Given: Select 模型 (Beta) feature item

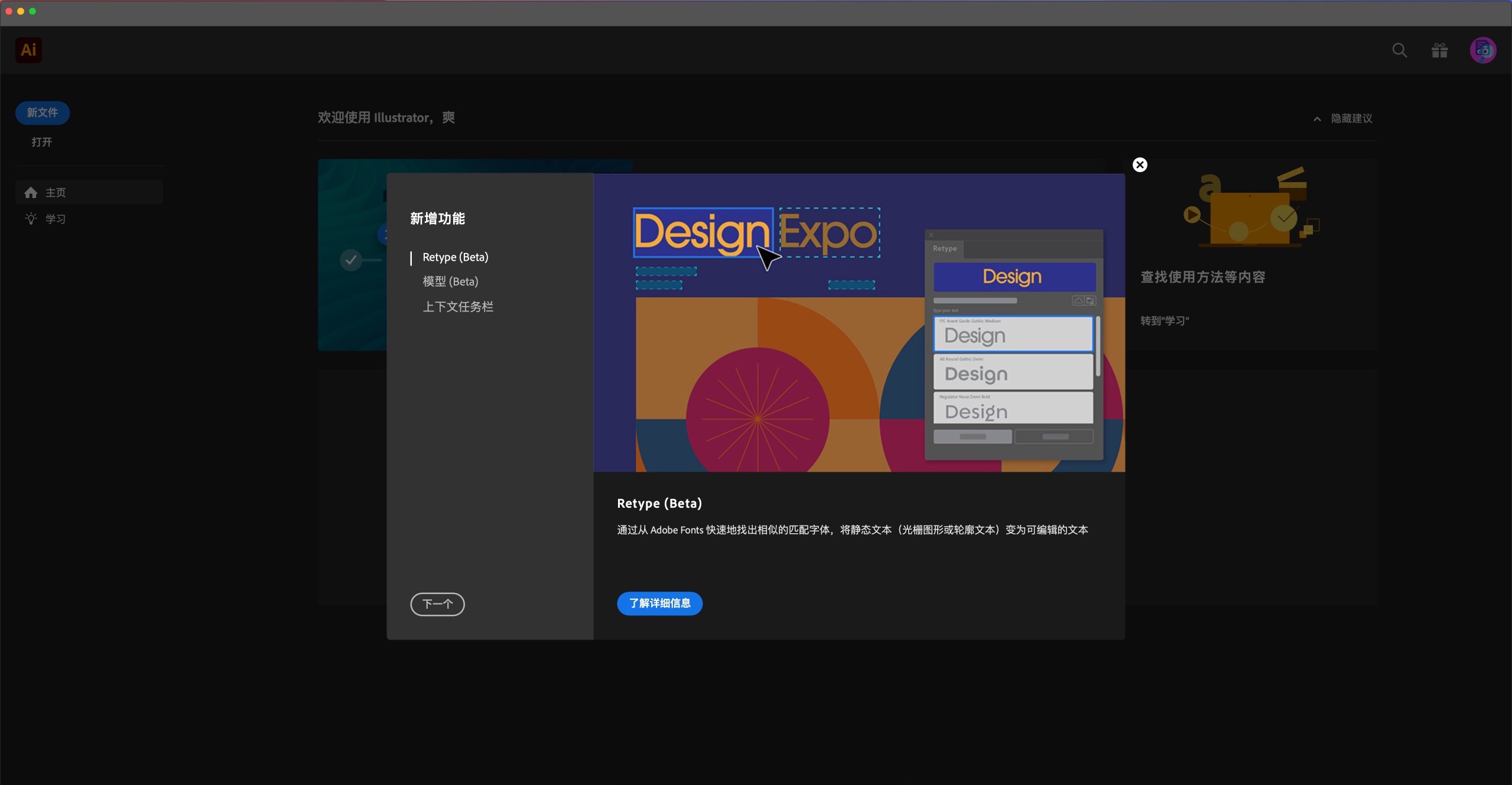Looking at the screenshot, I should (450, 282).
